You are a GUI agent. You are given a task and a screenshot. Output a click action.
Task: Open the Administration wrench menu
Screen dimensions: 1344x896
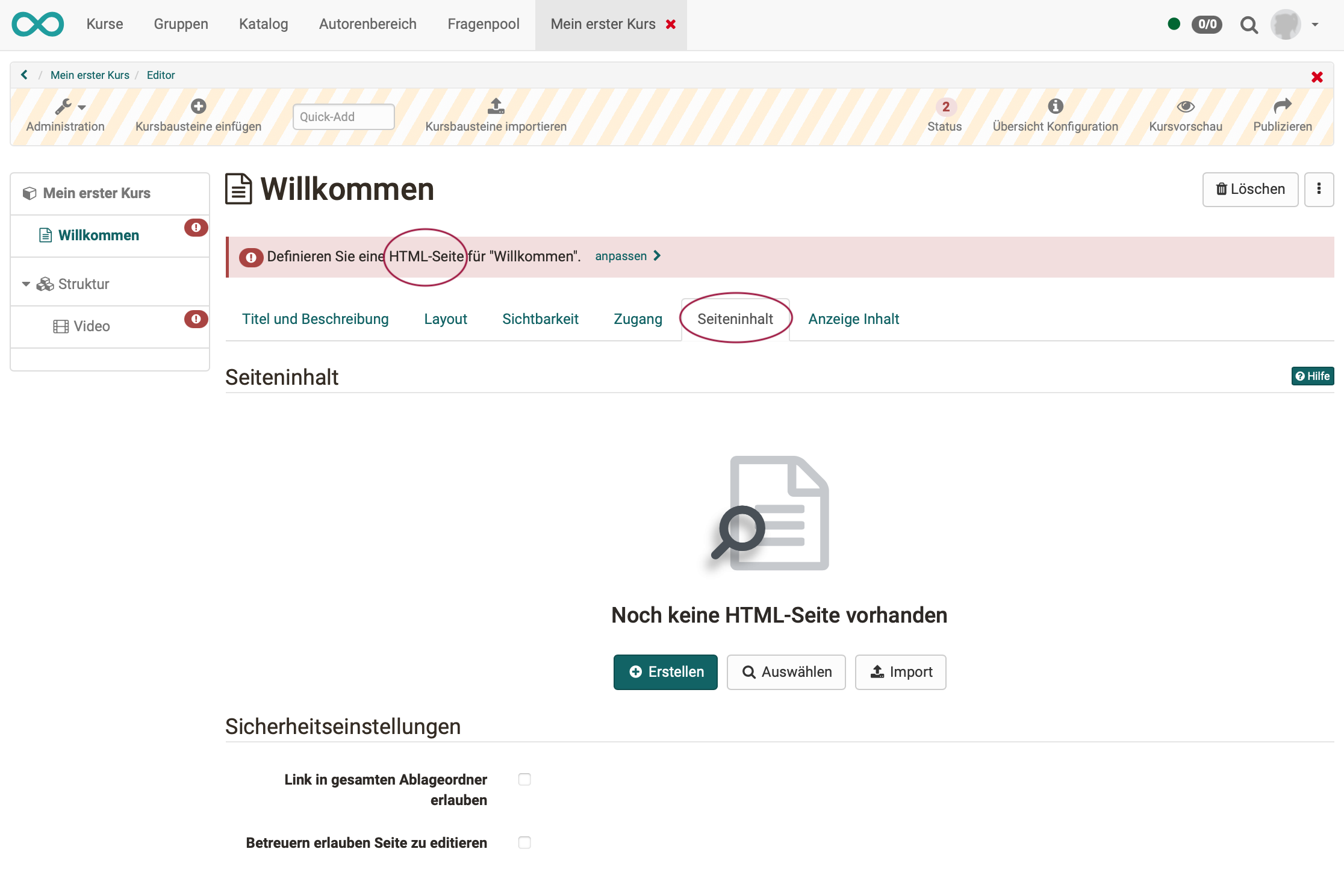(x=65, y=116)
